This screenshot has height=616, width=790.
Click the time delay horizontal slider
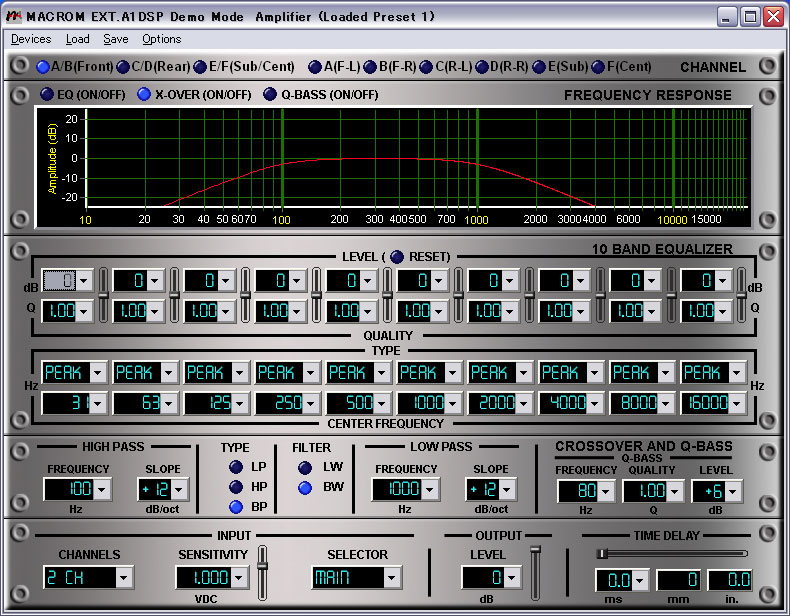click(x=672, y=554)
